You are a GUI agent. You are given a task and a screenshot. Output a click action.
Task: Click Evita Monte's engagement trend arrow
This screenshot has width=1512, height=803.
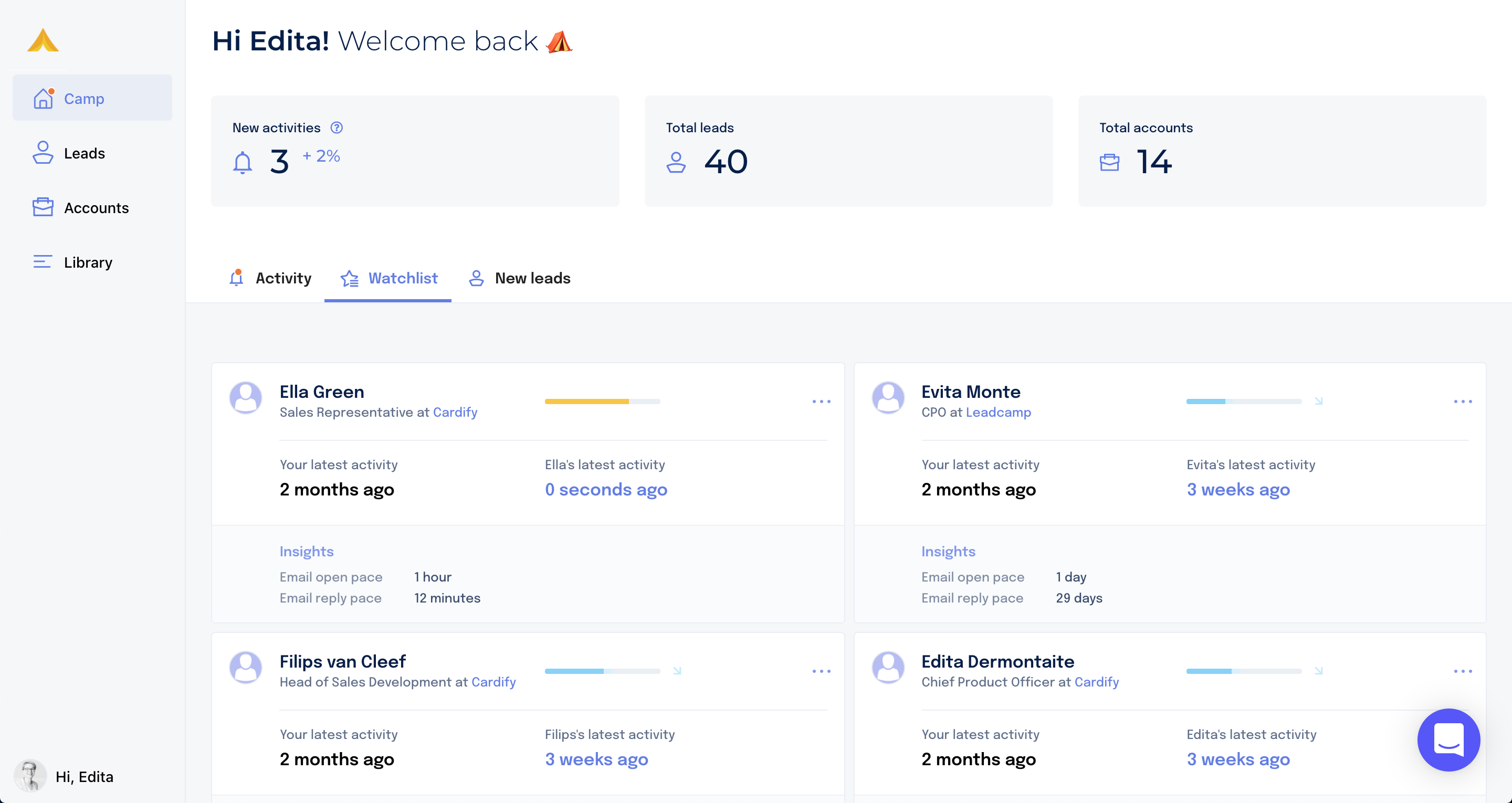(1318, 401)
